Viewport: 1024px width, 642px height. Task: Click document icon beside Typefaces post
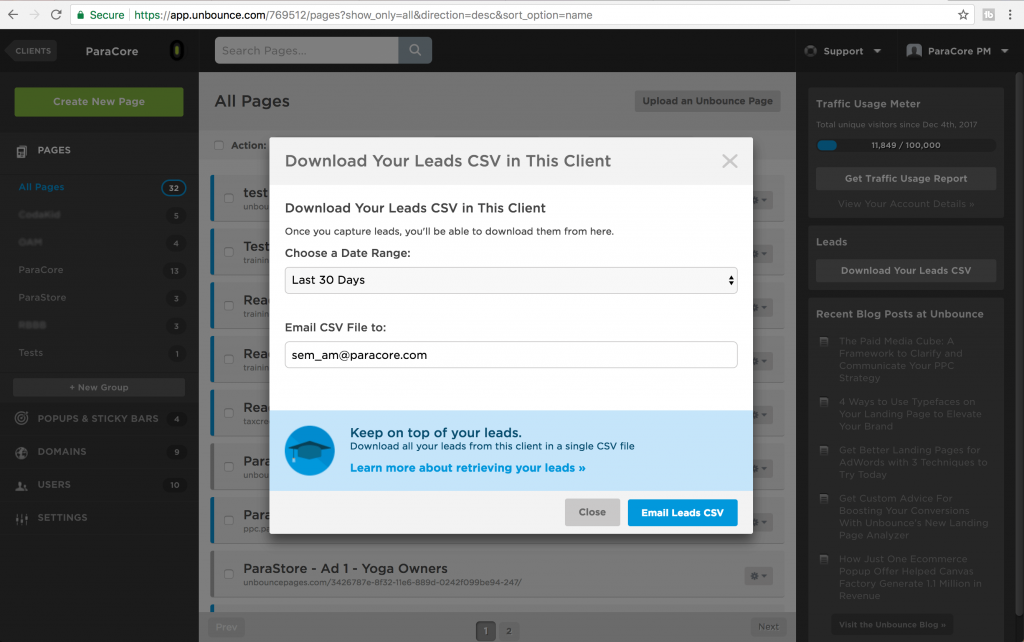pos(824,402)
